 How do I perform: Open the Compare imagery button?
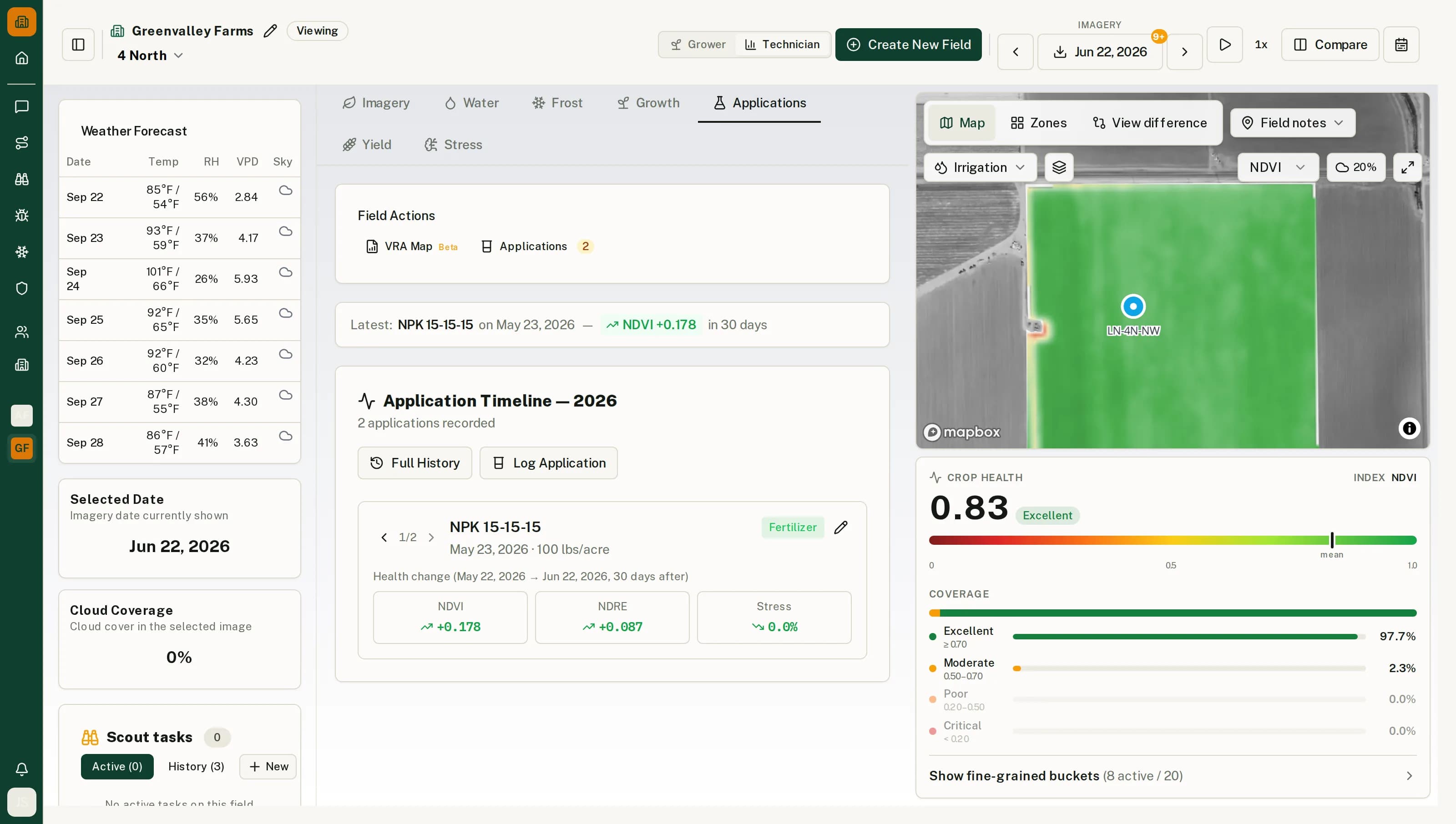(1330, 44)
